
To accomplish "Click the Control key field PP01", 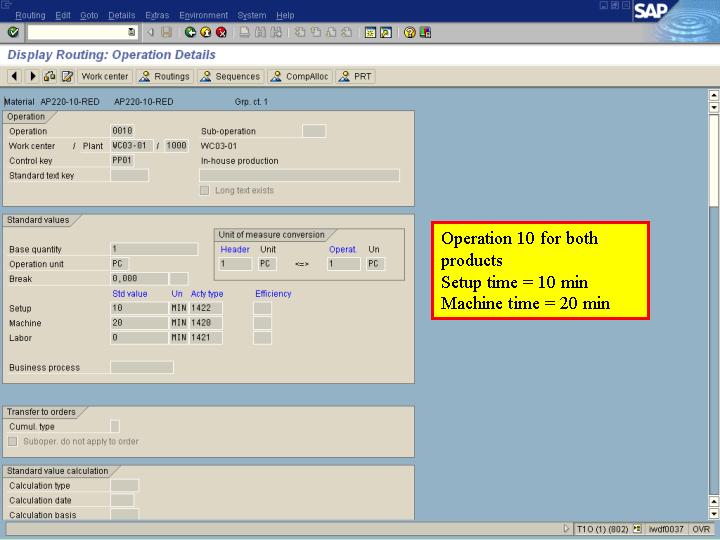I will point(123,160).
